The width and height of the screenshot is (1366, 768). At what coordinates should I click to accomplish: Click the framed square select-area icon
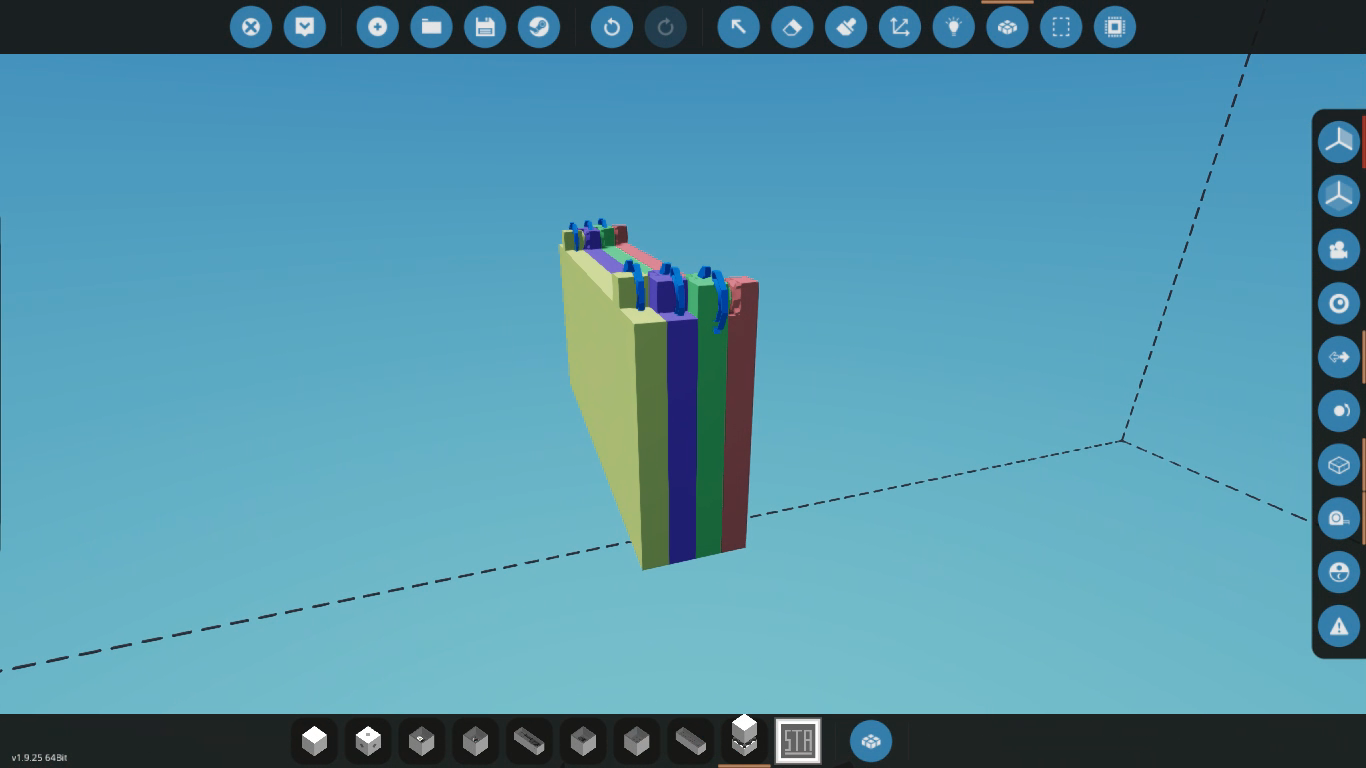(x=1115, y=27)
